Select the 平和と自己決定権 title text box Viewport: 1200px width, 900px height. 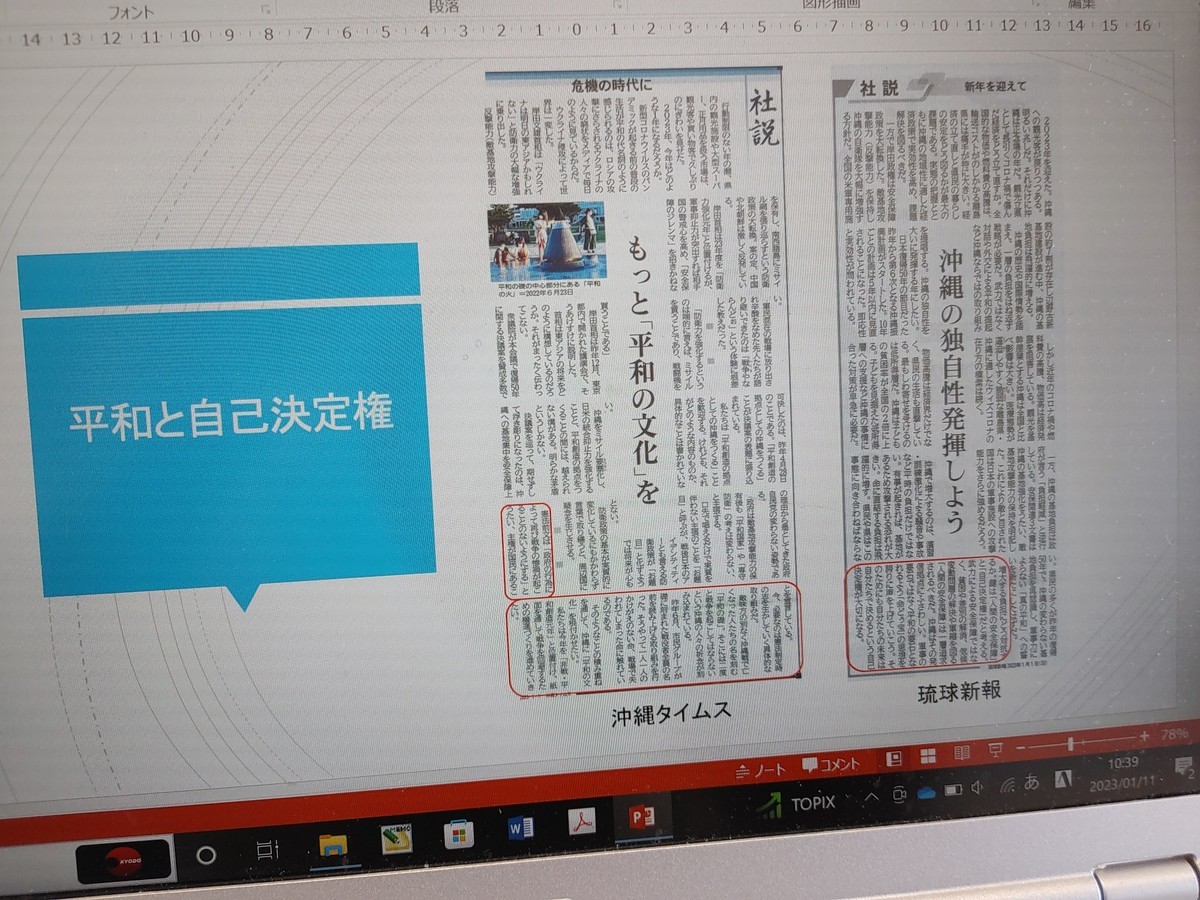[231, 418]
